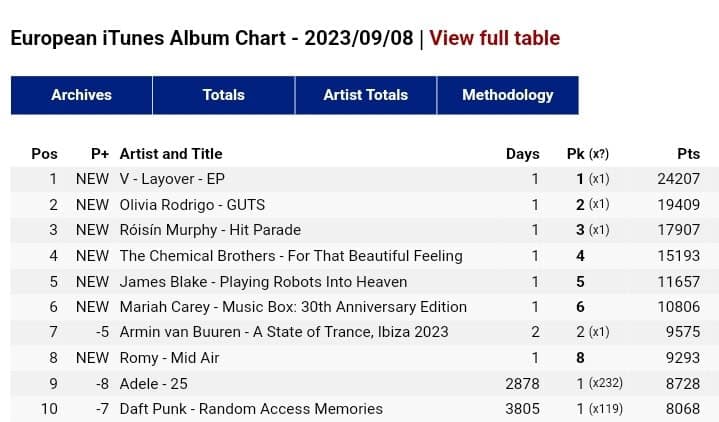This screenshot has height=422, width=719.
Task: Click The Chemical Brothers album entry
Action: (x=291, y=256)
